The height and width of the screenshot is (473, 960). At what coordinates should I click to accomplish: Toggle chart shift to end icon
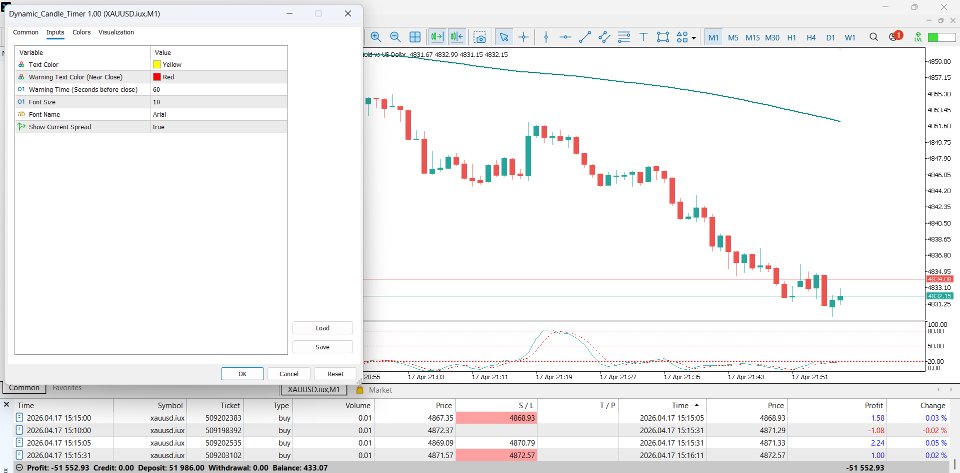click(x=437, y=37)
